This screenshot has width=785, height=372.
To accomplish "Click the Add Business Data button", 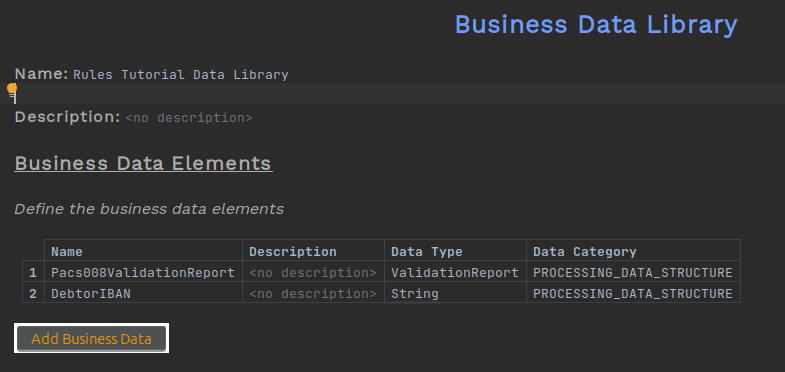I will 91,338.
